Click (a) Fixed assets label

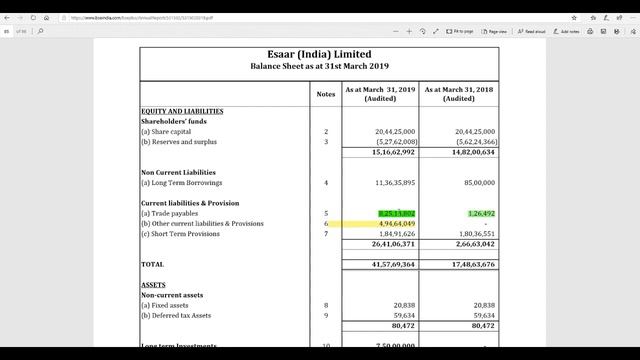(x=164, y=305)
